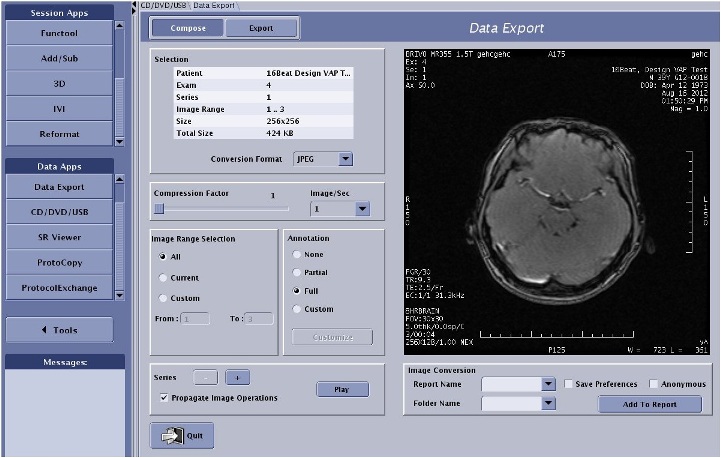Open the SR Viewer data app

click(58, 237)
